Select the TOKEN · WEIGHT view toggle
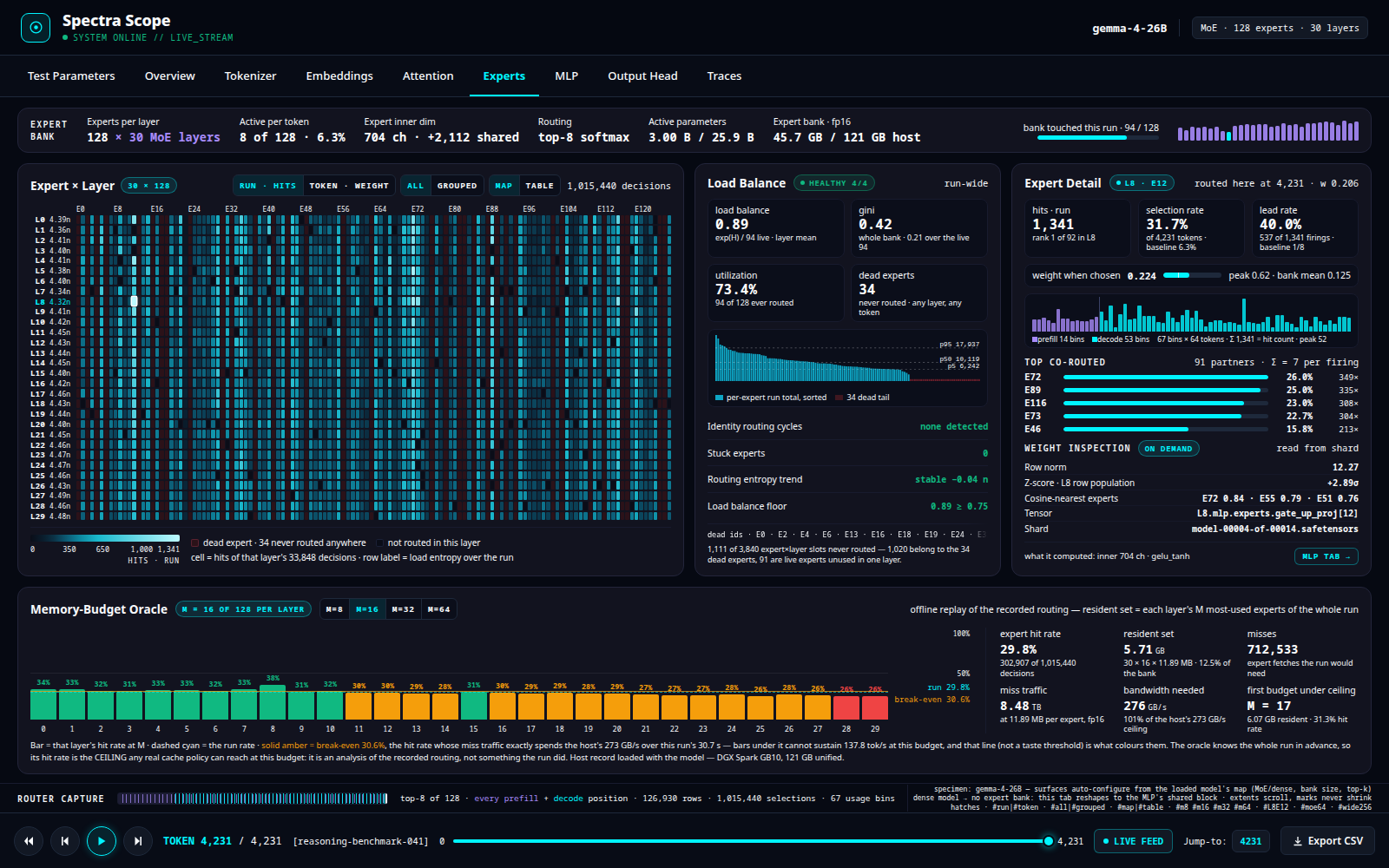 coord(349,186)
